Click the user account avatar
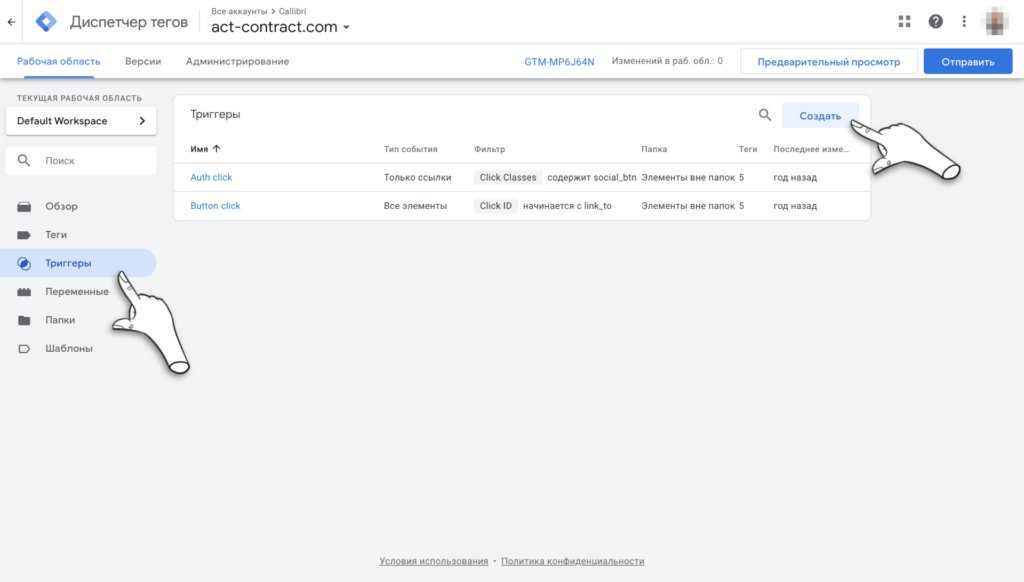The image size is (1024, 582). pyautogui.click(x=996, y=21)
